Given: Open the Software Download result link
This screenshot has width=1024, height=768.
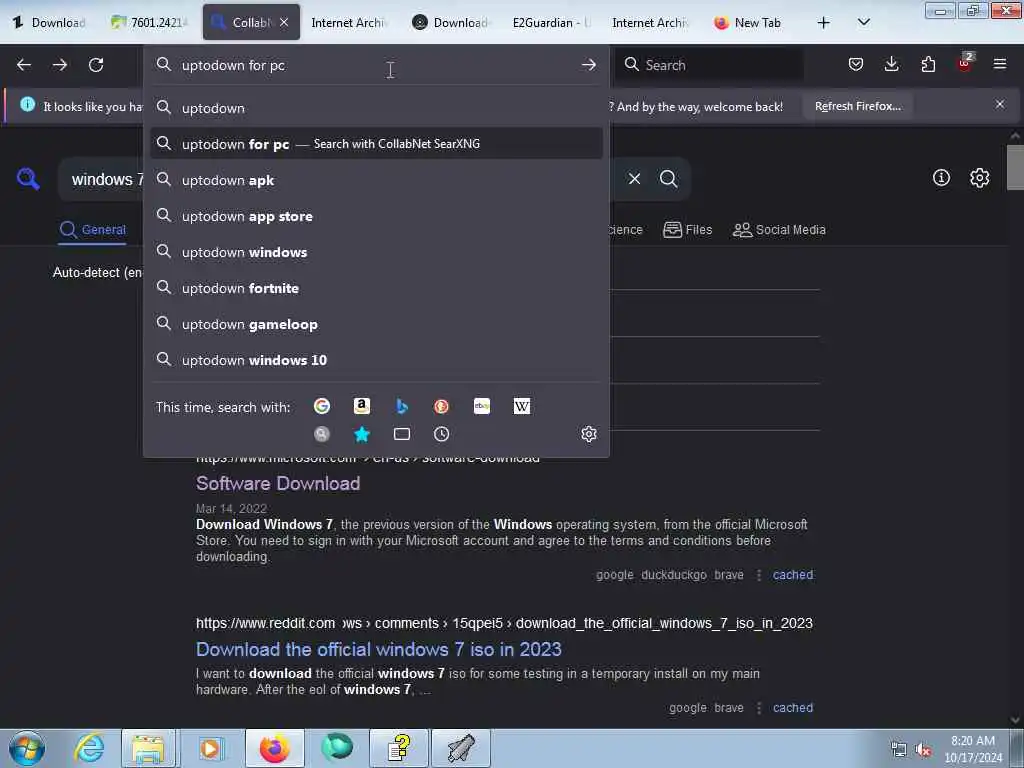Looking at the screenshot, I should tap(278, 483).
